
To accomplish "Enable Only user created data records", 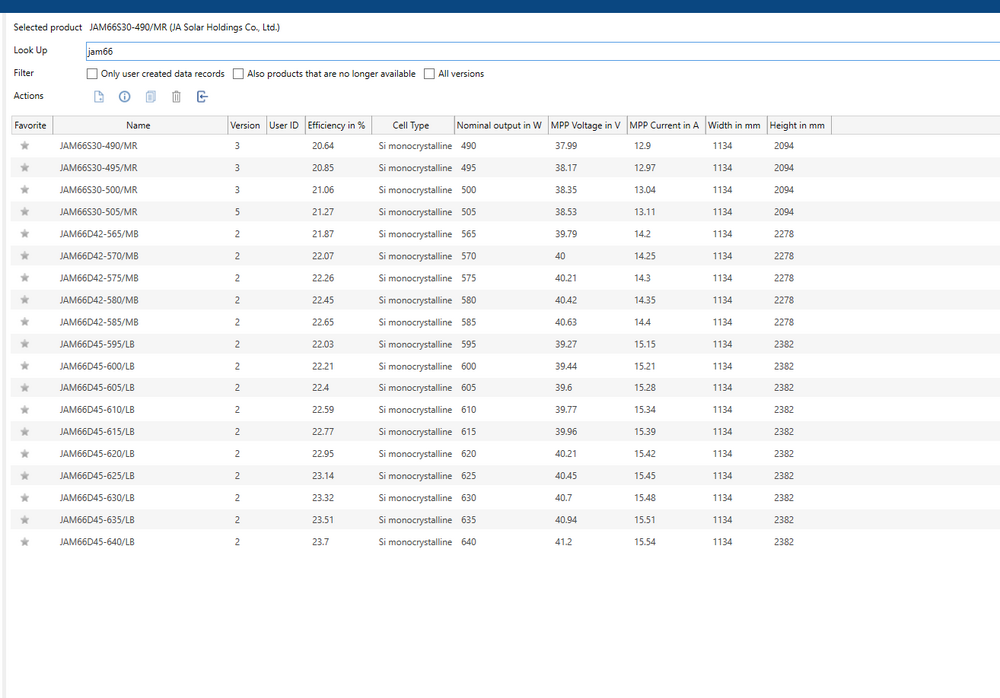I will tap(93, 74).
